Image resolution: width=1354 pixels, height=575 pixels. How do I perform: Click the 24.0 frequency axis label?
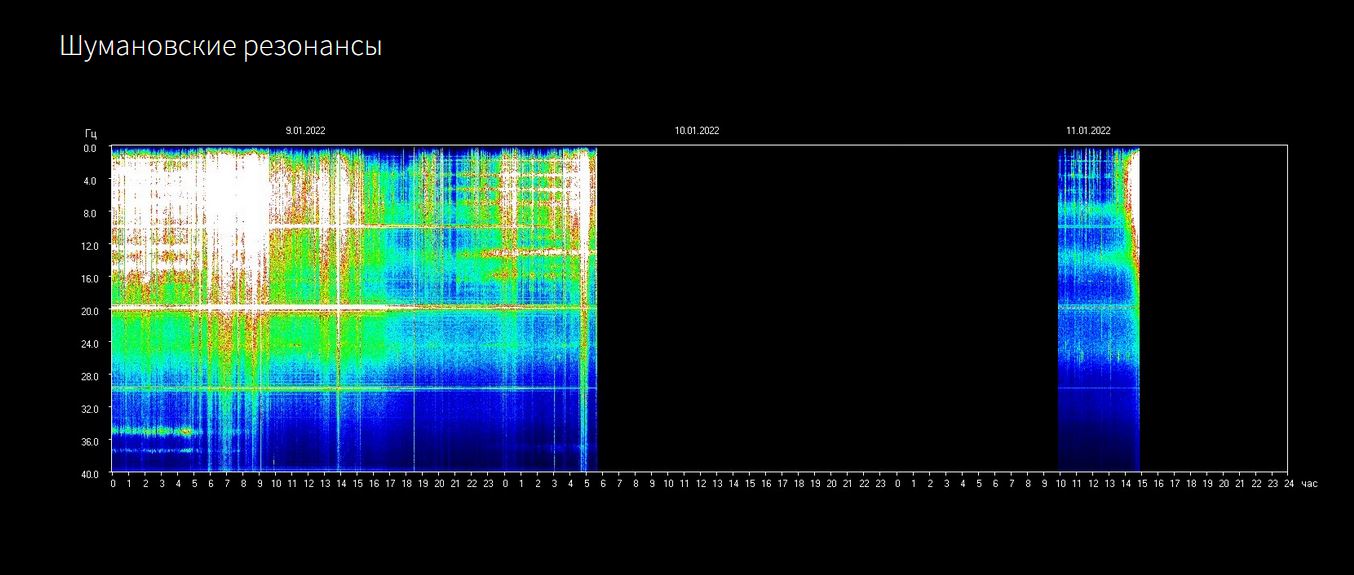[89, 343]
